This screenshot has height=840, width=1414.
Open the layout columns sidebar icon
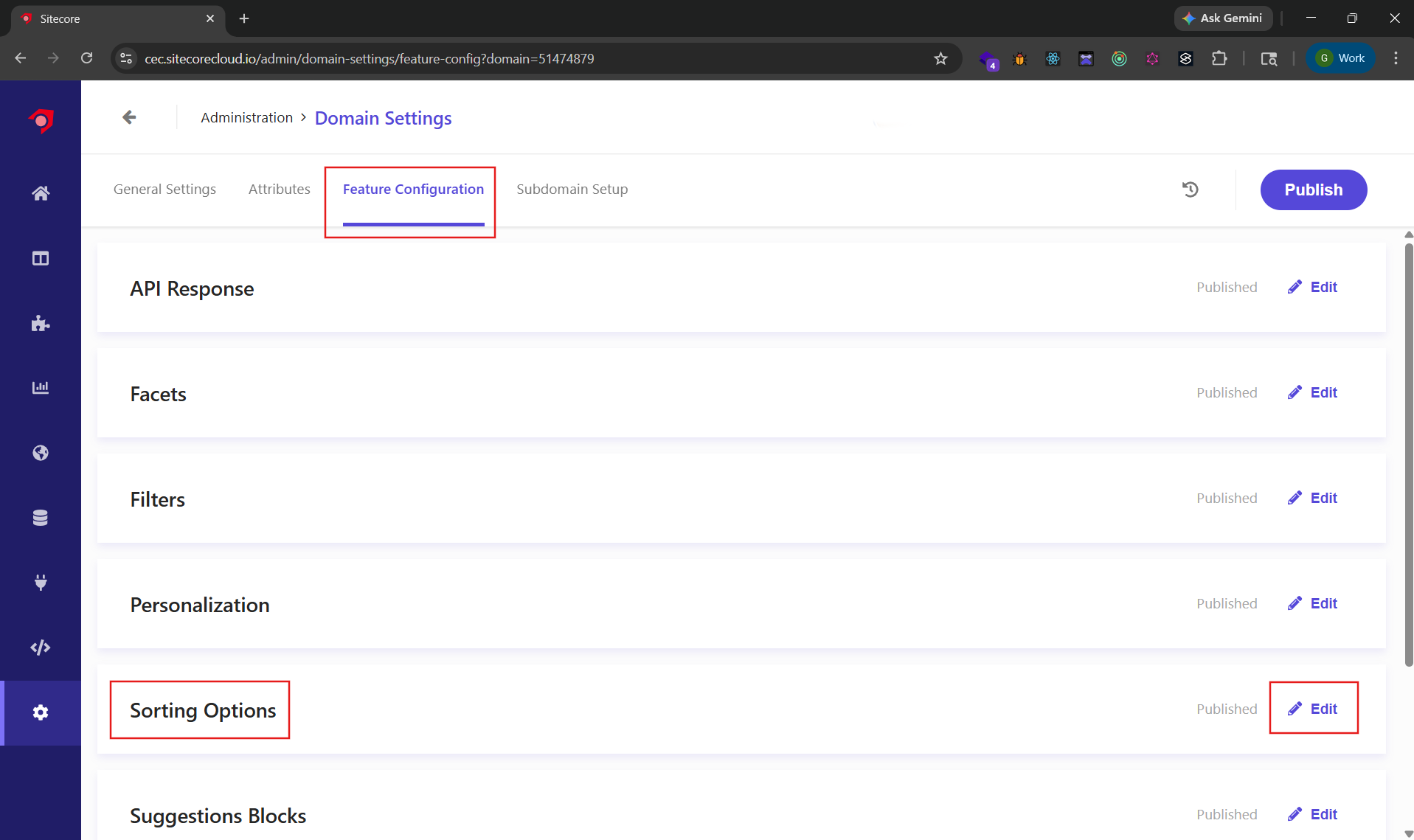pyautogui.click(x=41, y=258)
